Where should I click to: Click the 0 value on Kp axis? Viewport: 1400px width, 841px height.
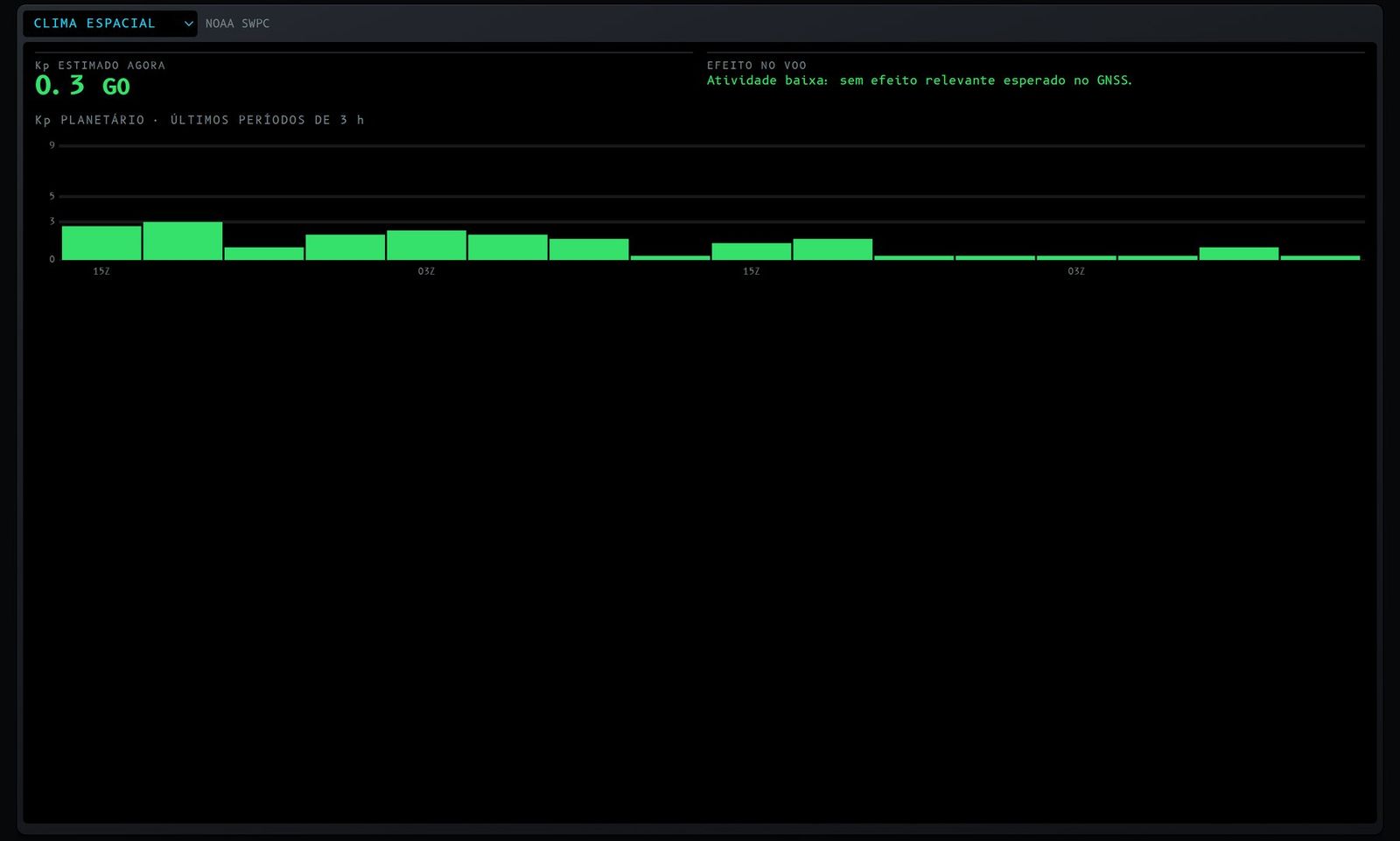[x=52, y=259]
